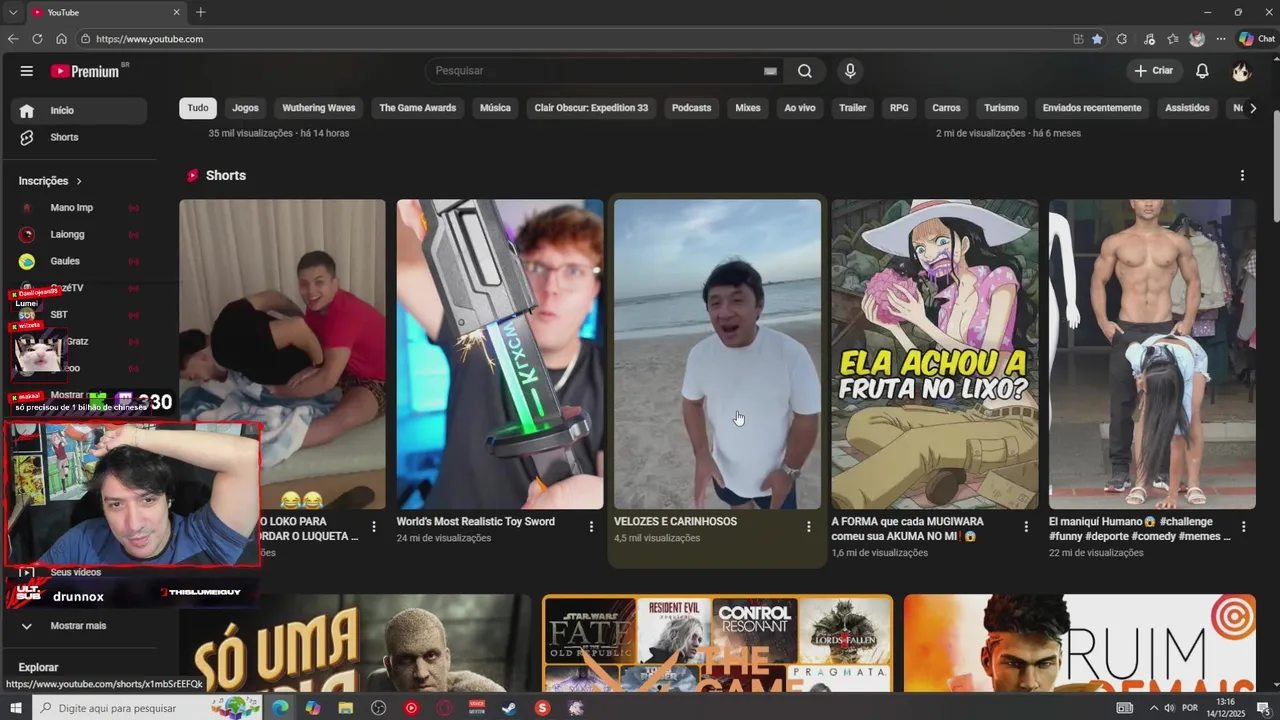Viewport: 1280px width, 720px height.
Task: Show hidden tray icons chevron
Action: coord(1153,708)
